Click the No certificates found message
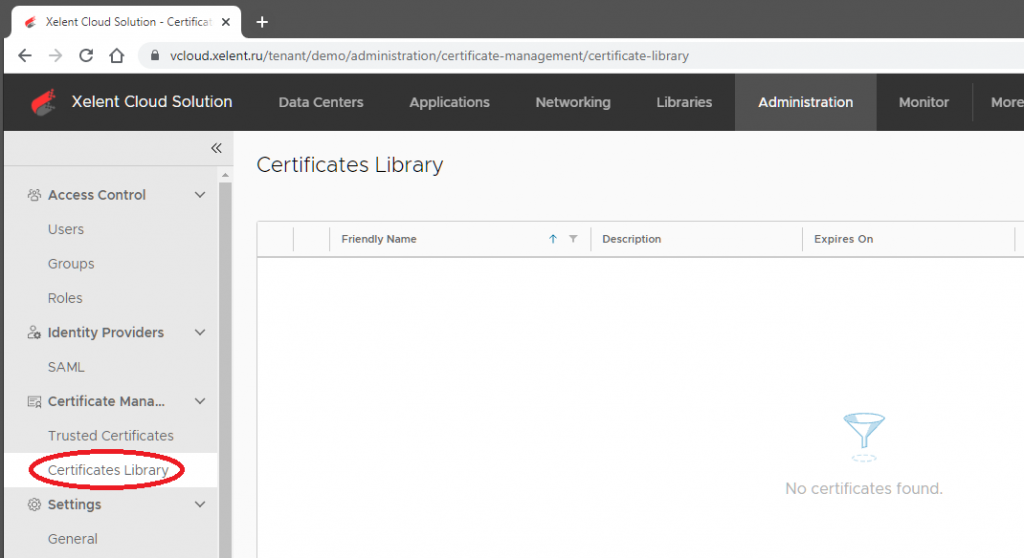The height and width of the screenshot is (558, 1024). tap(863, 489)
